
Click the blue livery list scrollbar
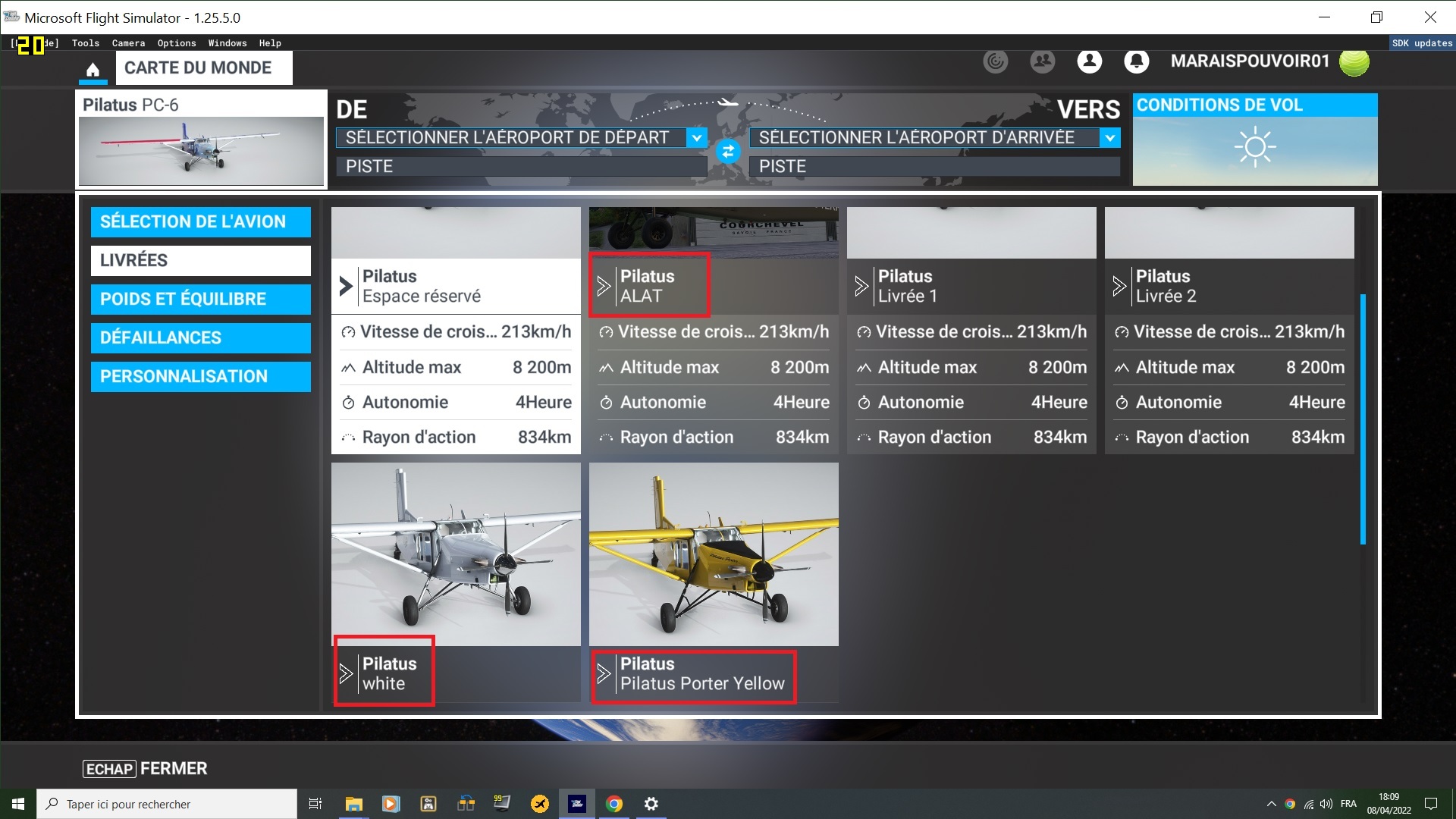click(1363, 419)
